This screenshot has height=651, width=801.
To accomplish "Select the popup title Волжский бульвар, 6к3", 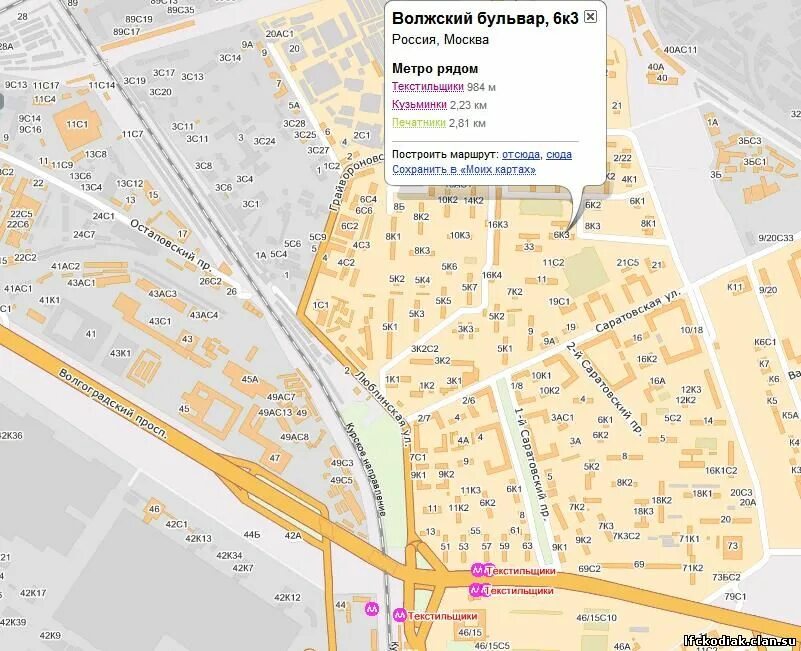I will click(485, 18).
